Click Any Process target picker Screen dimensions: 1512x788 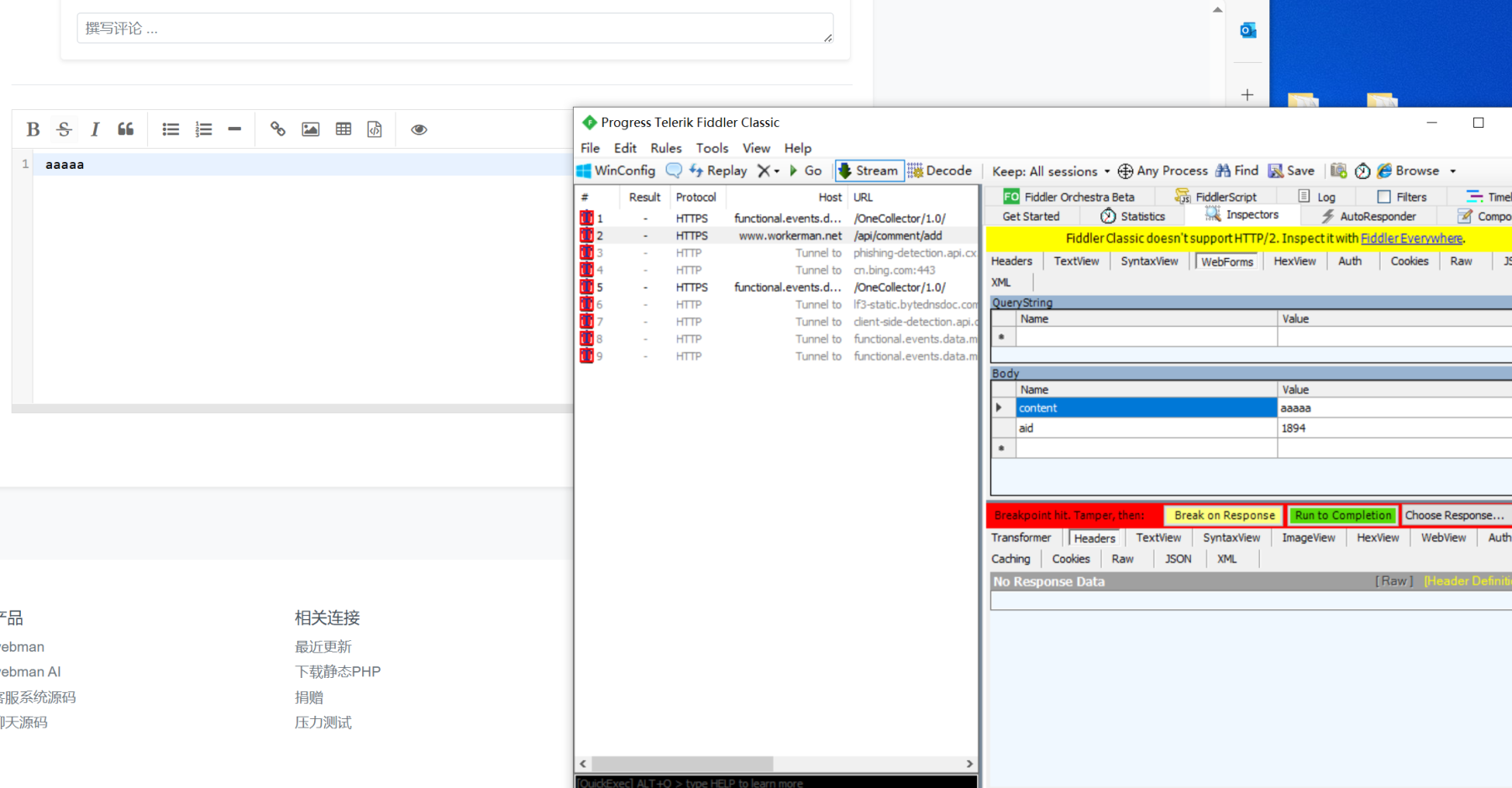[x=1163, y=171]
